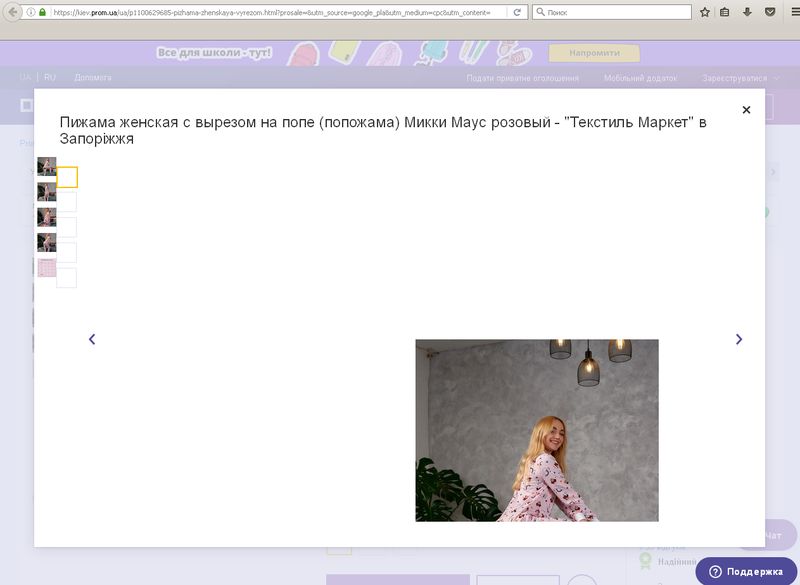
Task: Go to the previous product photo
Action: click(x=92, y=340)
